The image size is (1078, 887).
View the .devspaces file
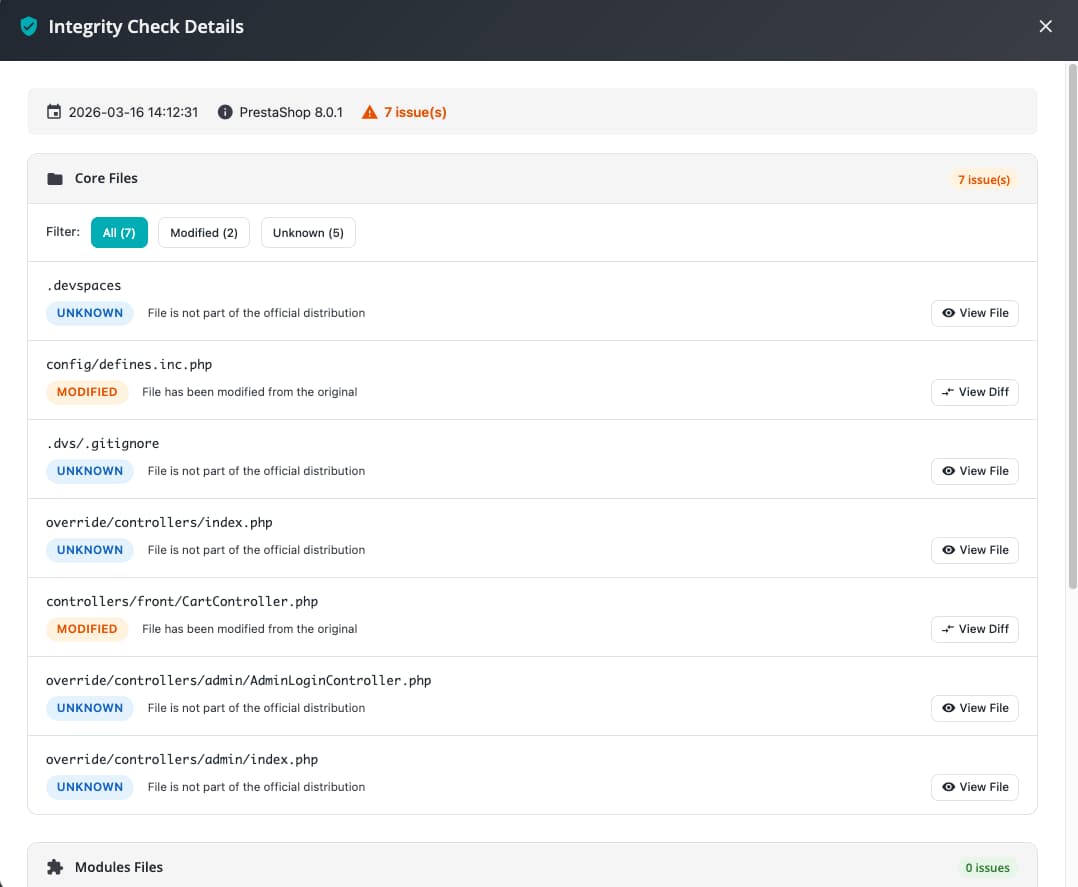[974, 313]
